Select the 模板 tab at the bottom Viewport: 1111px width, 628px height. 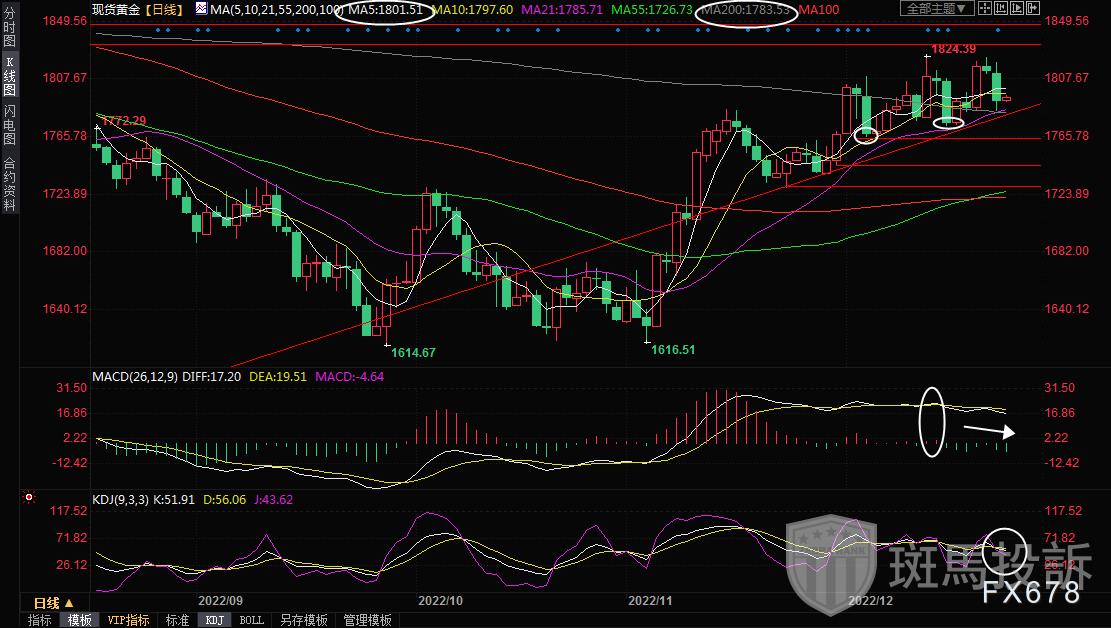point(80,620)
